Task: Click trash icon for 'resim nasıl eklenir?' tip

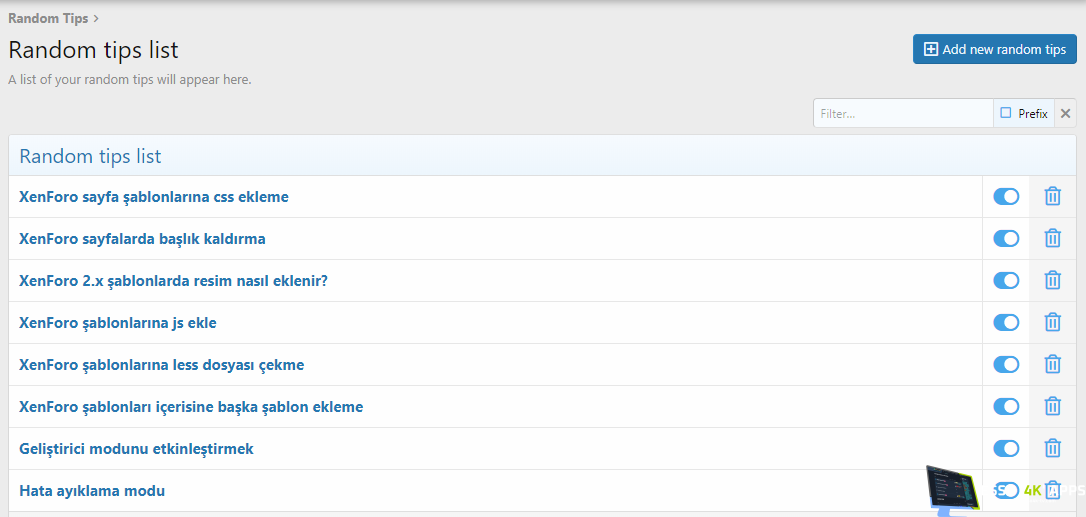Action: [x=1052, y=281]
